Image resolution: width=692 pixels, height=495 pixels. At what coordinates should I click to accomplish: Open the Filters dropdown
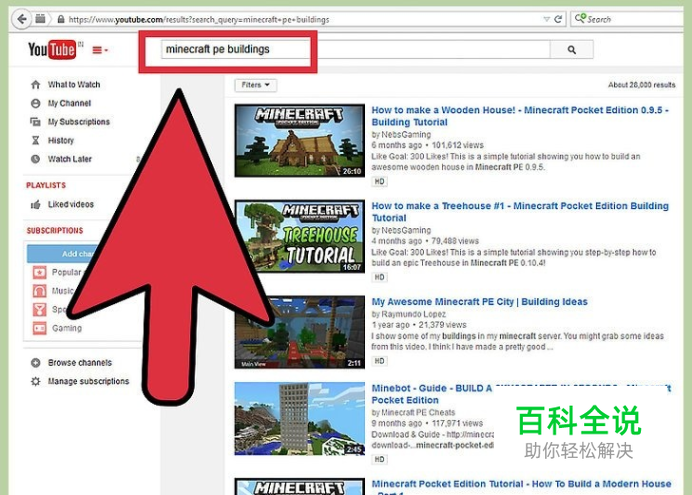(x=256, y=85)
